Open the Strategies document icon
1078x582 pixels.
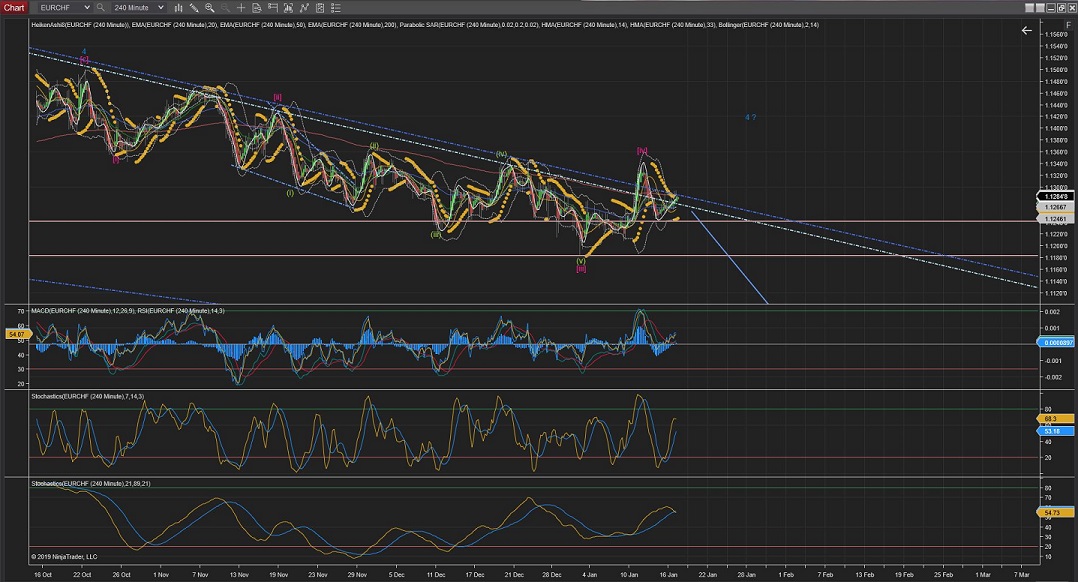click(x=320, y=8)
